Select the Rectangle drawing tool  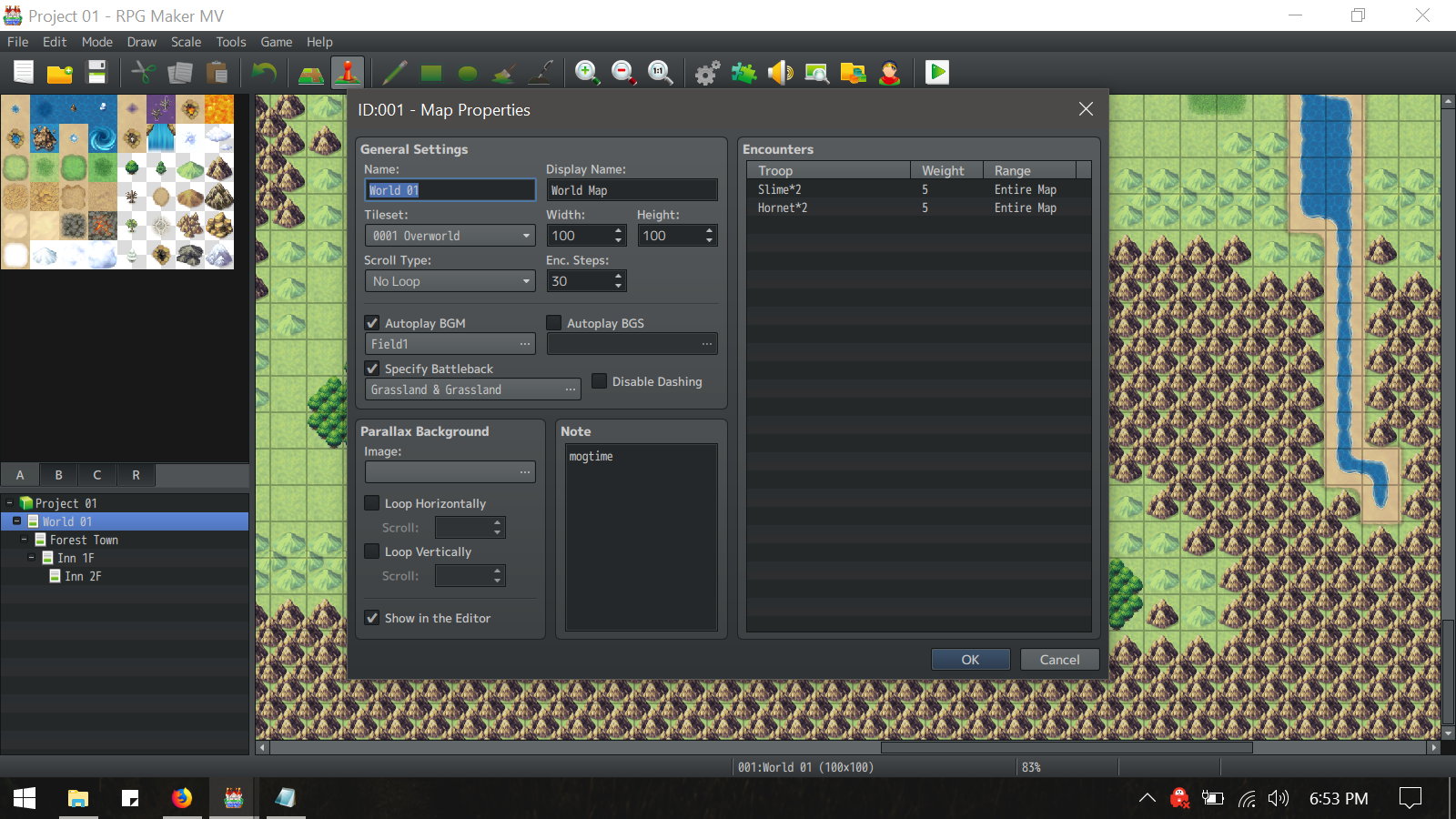point(431,73)
